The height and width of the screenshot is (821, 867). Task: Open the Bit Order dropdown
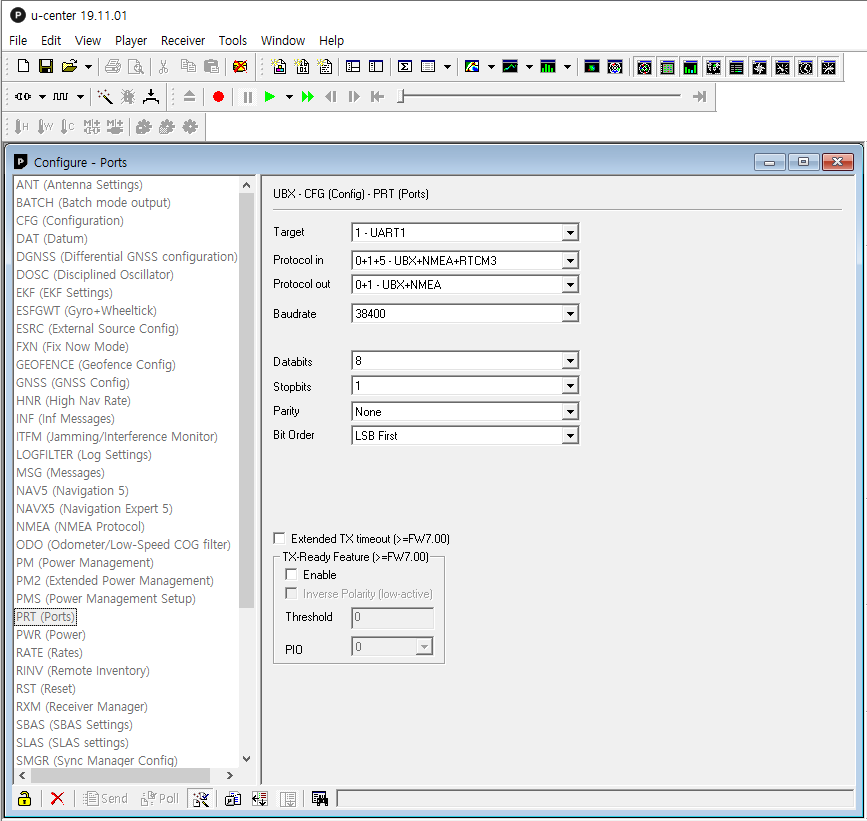570,436
